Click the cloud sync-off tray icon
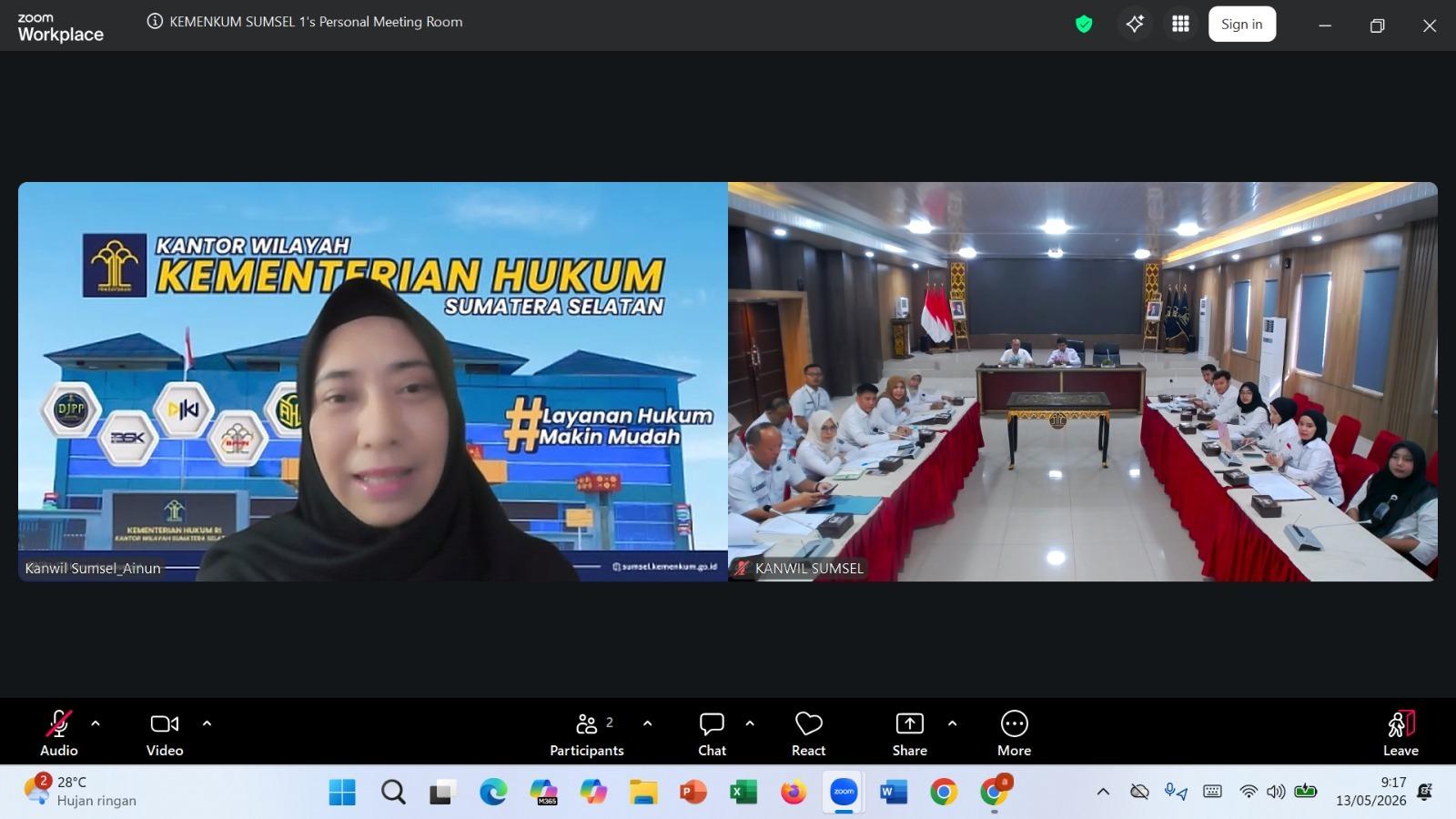 pyautogui.click(x=1139, y=792)
